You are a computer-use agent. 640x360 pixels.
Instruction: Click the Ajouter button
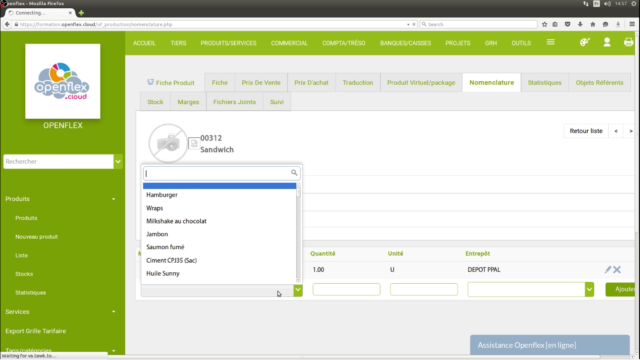tap(621, 289)
